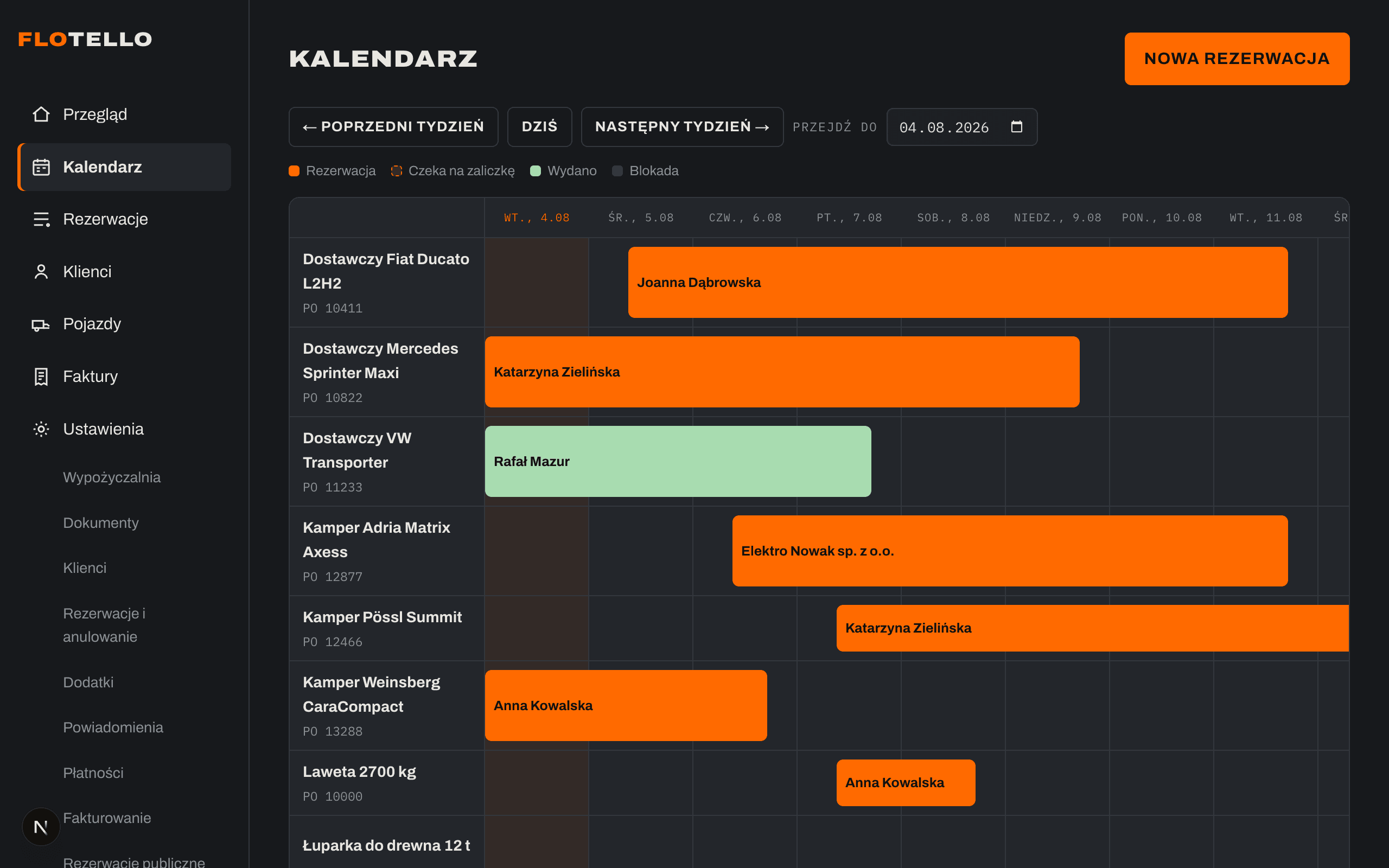Open Rafał Mazur issued rental bar
The width and height of the screenshot is (1389, 868).
678,462
